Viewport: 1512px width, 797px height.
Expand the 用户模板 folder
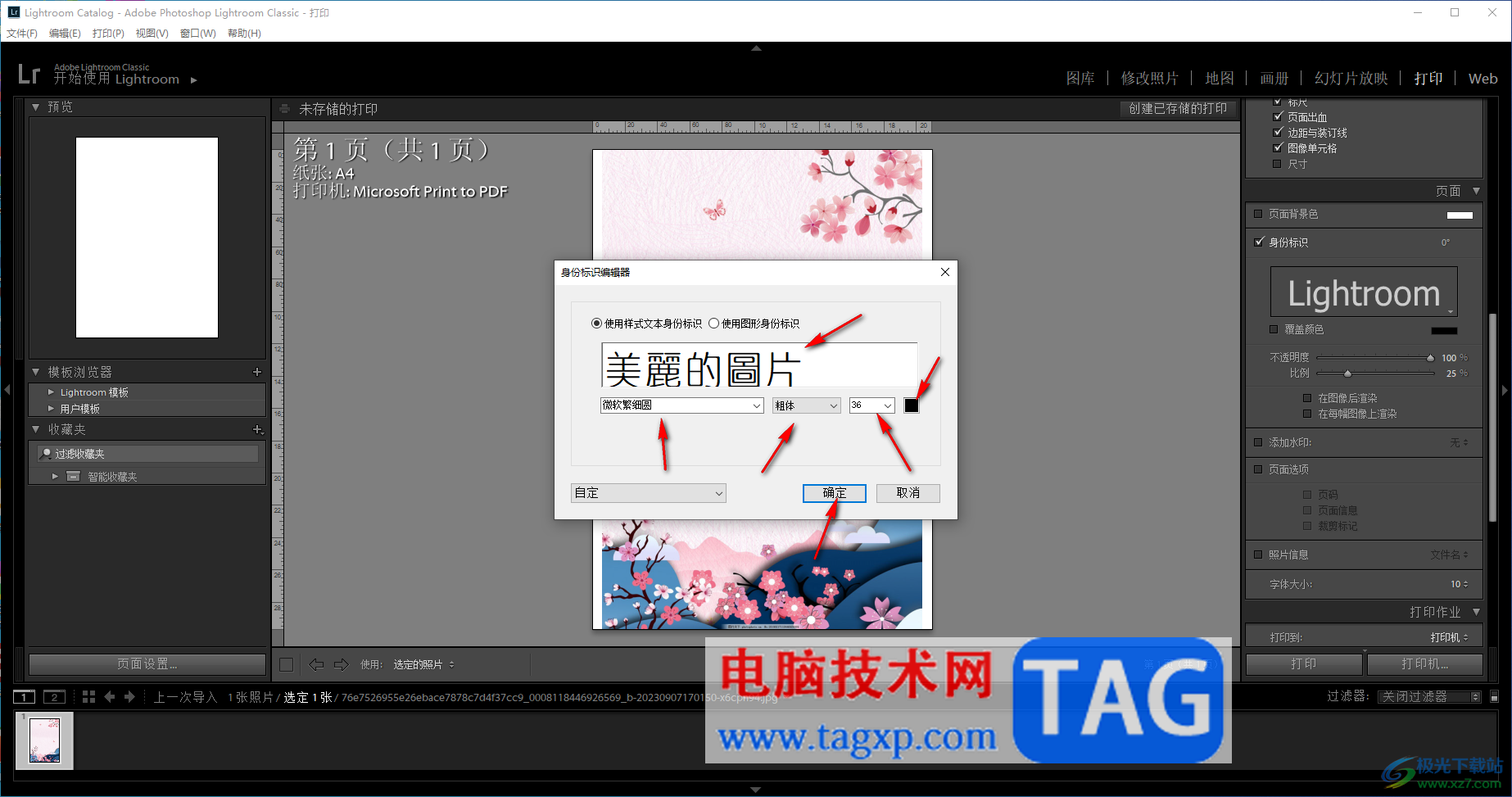[x=51, y=409]
